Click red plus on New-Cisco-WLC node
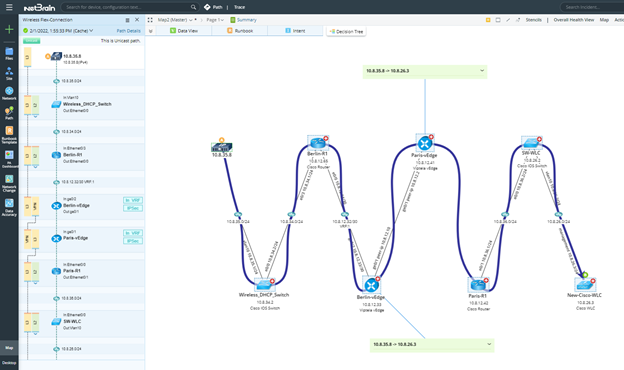Screen dimensions: 624x370 (x=593, y=281)
